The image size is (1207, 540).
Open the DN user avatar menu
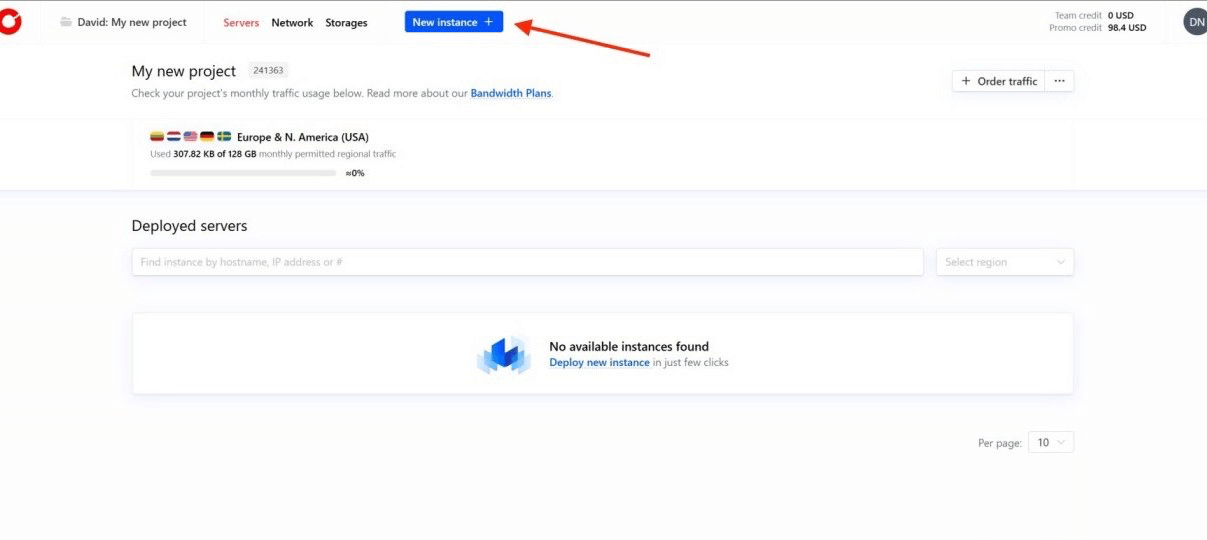tap(1195, 22)
